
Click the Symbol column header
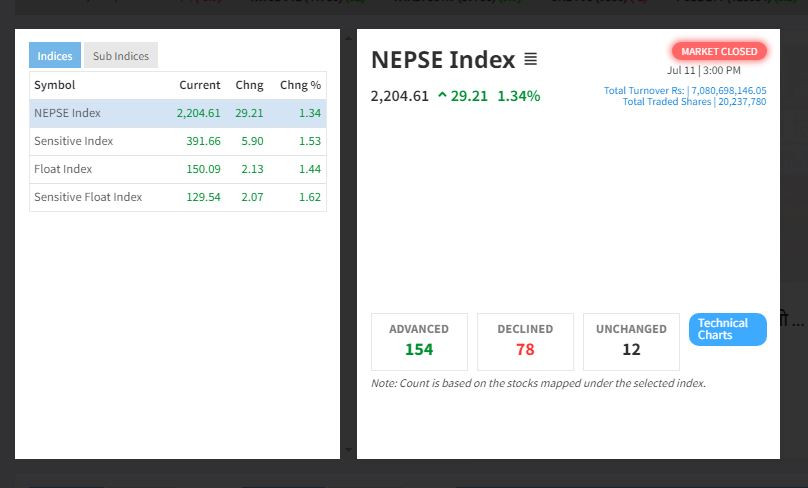(55, 85)
